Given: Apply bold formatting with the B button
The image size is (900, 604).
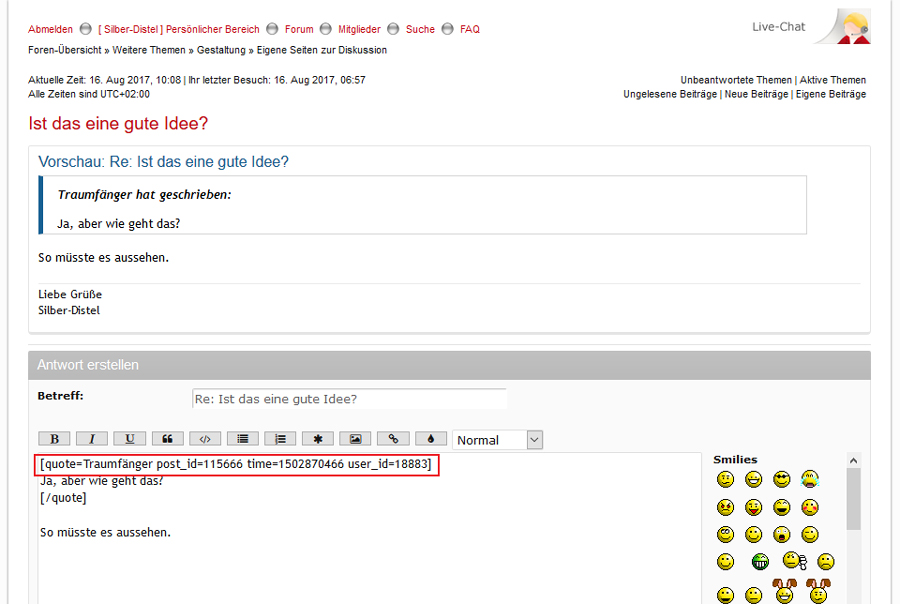Looking at the screenshot, I should coord(55,439).
